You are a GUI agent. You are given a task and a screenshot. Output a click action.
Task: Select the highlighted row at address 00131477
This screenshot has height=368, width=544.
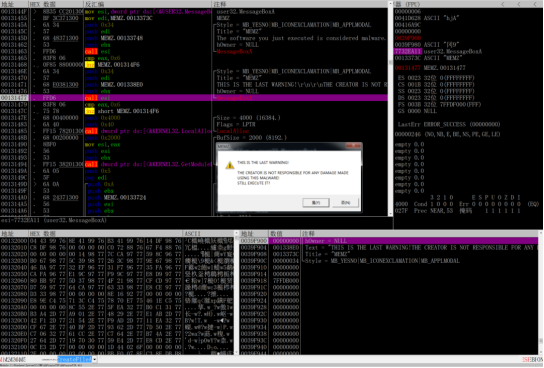coord(194,98)
